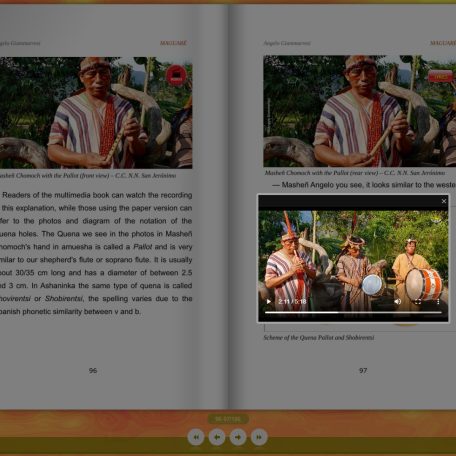Click the page number indicator field

tap(228, 419)
